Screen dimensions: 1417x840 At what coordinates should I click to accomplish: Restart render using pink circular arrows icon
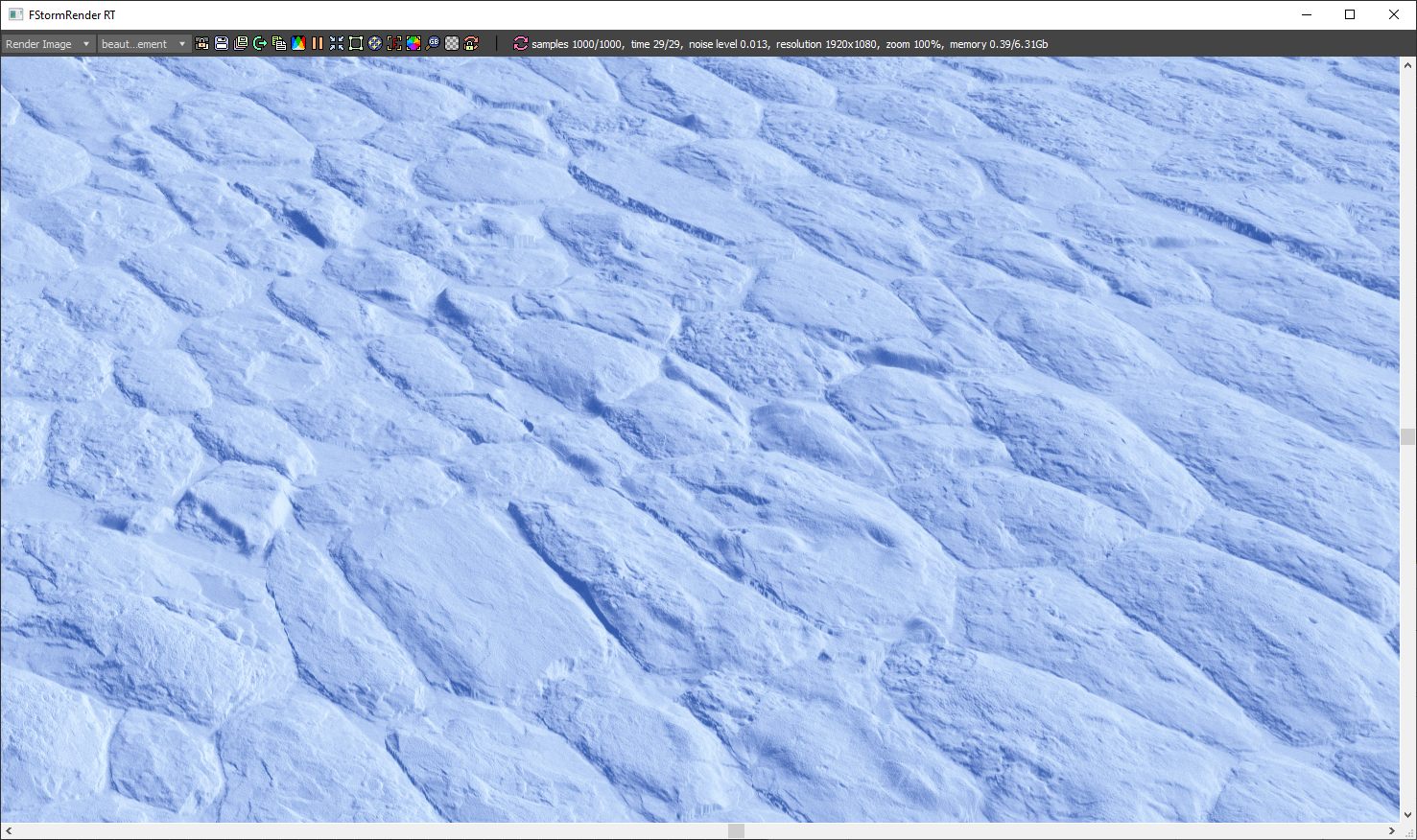click(x=521, y=44)
